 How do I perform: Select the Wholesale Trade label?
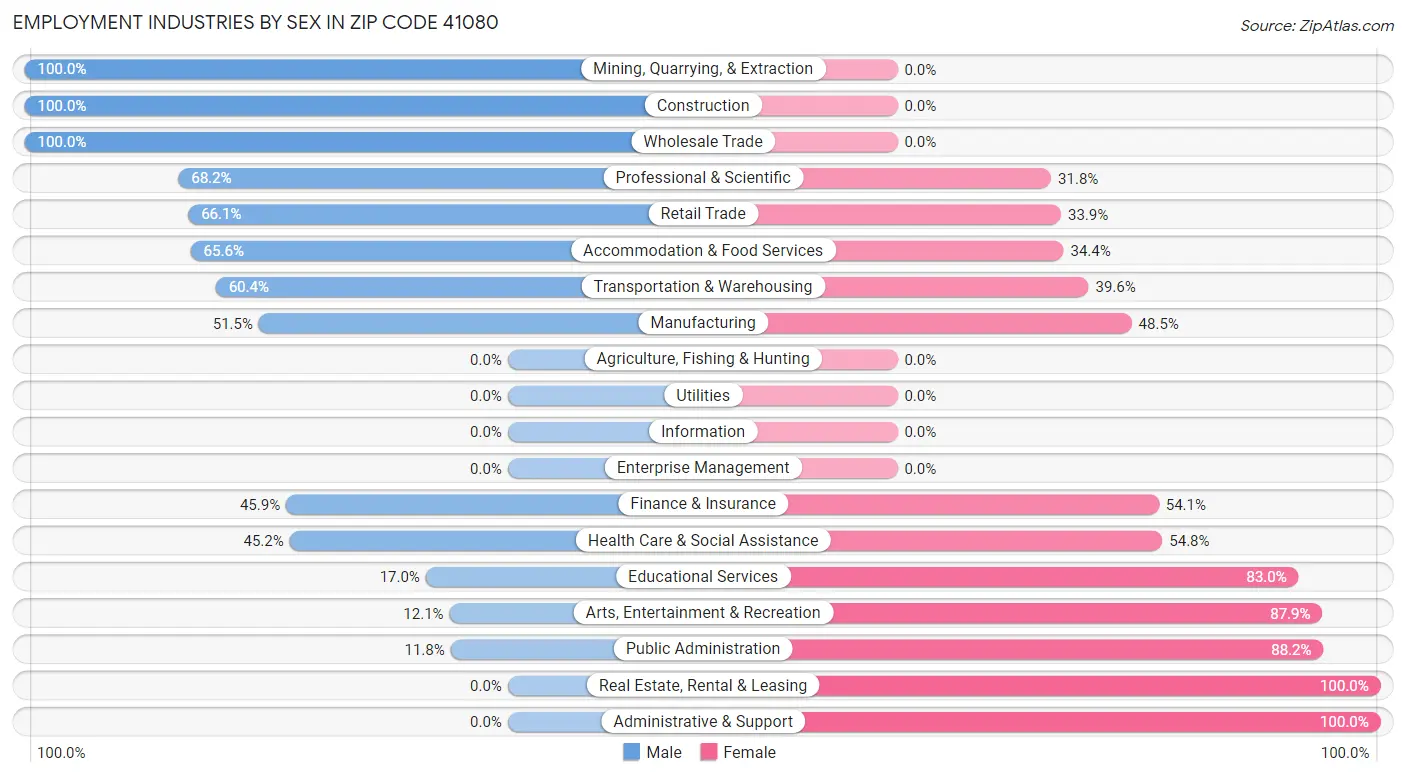703,142
